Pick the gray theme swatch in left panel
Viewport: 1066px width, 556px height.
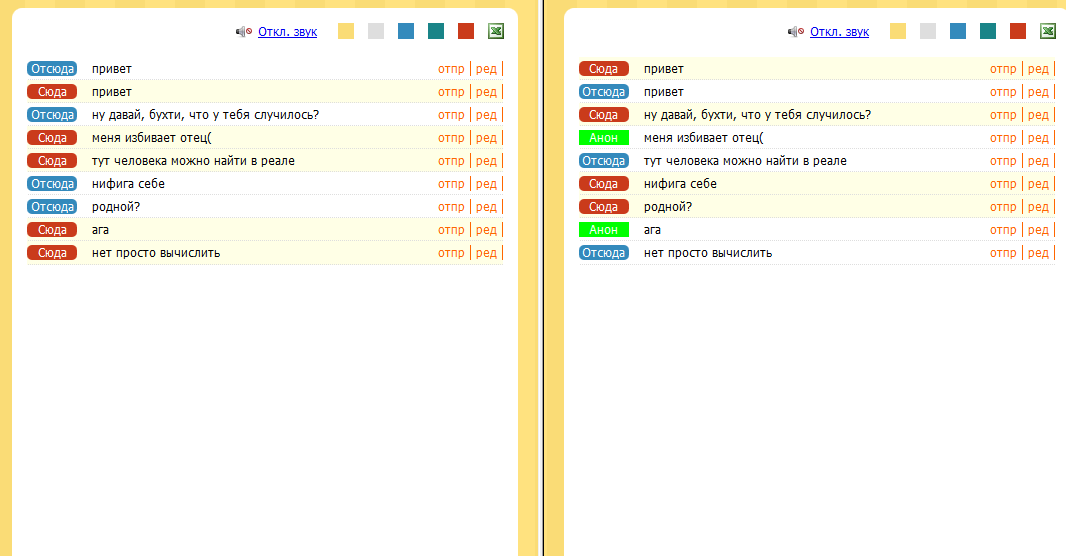(x=376, y=31)
